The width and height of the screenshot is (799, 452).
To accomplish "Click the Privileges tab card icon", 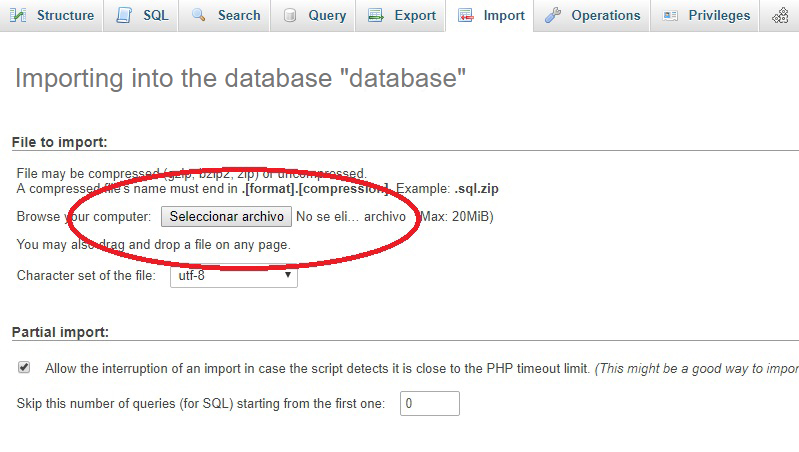I will 670,15.
